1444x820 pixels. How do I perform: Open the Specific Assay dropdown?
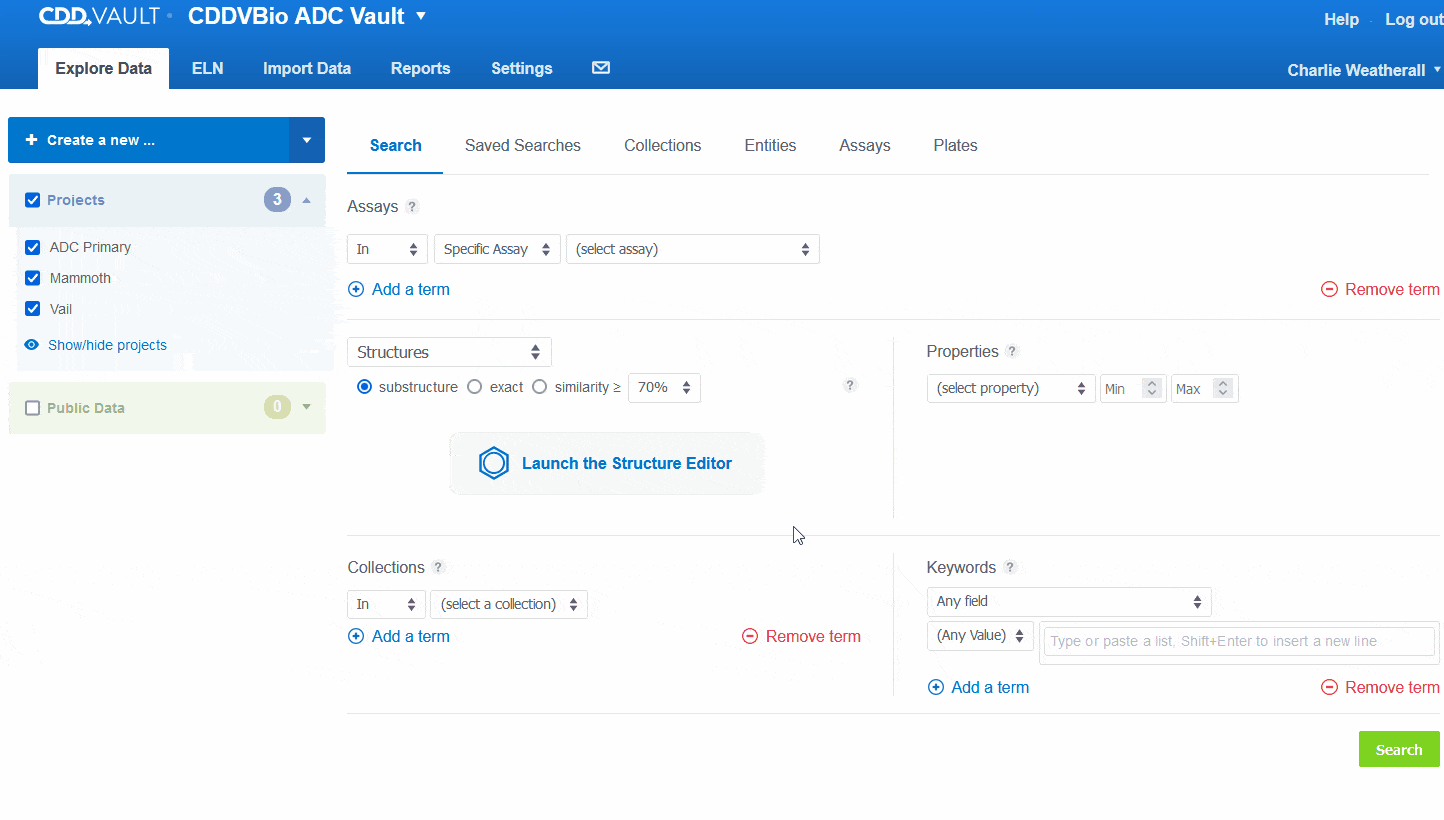click(497, 248)
